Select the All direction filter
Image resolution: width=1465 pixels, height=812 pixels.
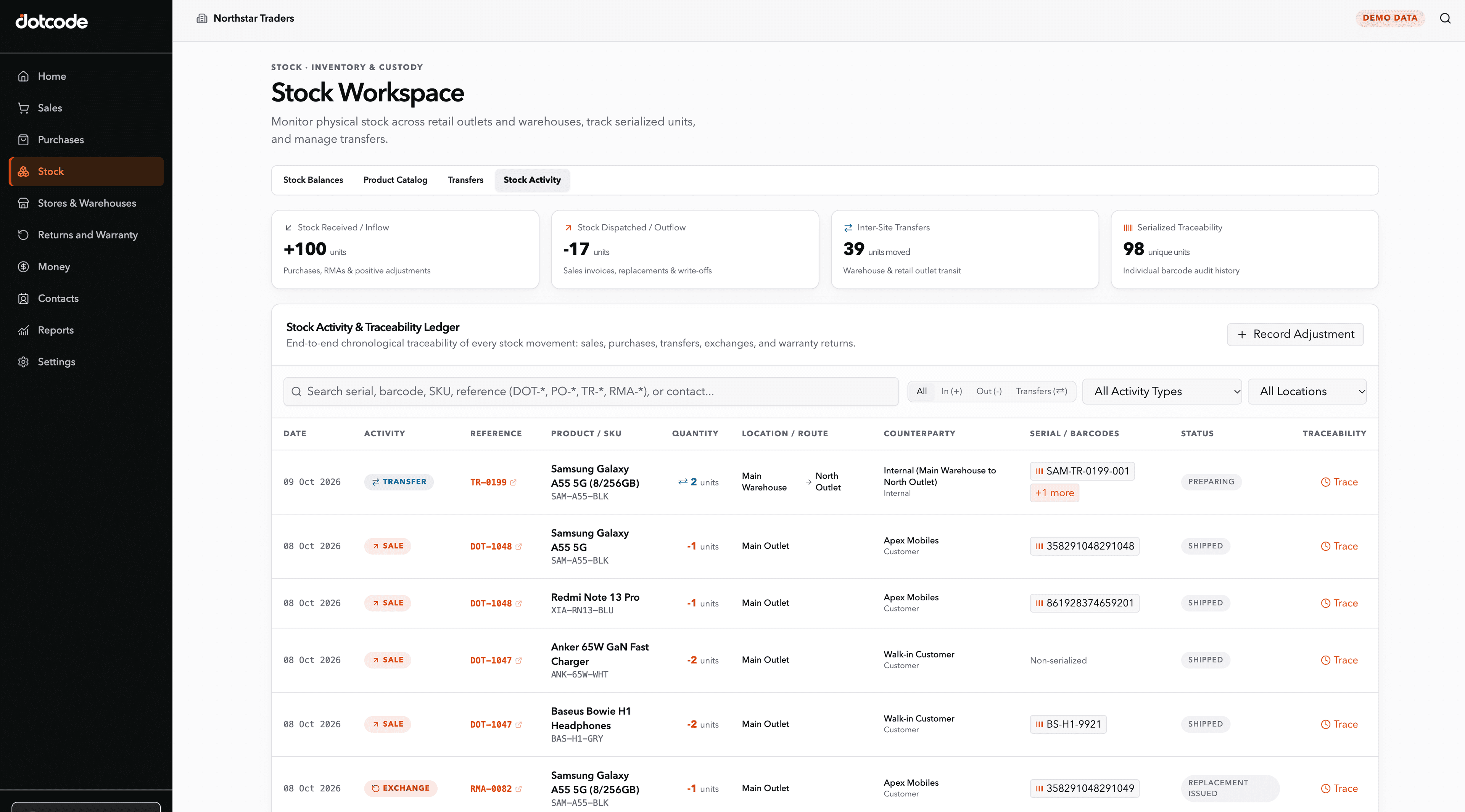[x=922, y=392]
